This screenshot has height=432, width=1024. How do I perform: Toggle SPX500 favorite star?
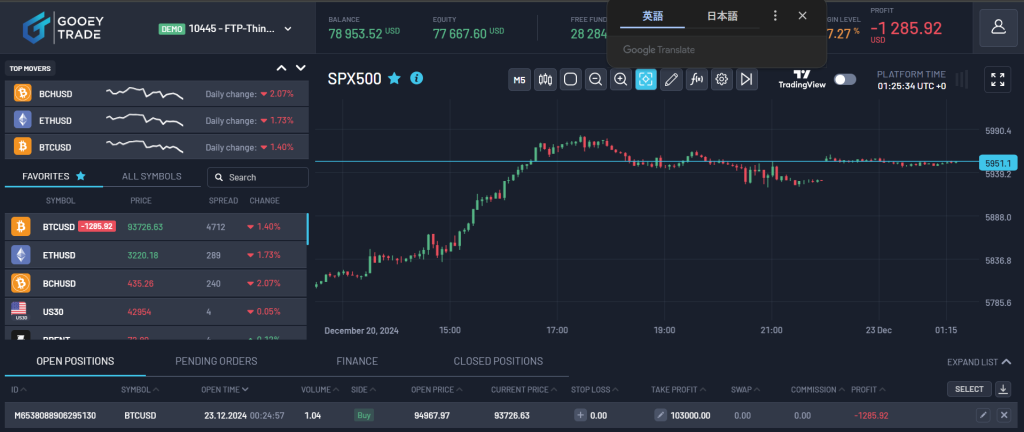coord(394,78)
